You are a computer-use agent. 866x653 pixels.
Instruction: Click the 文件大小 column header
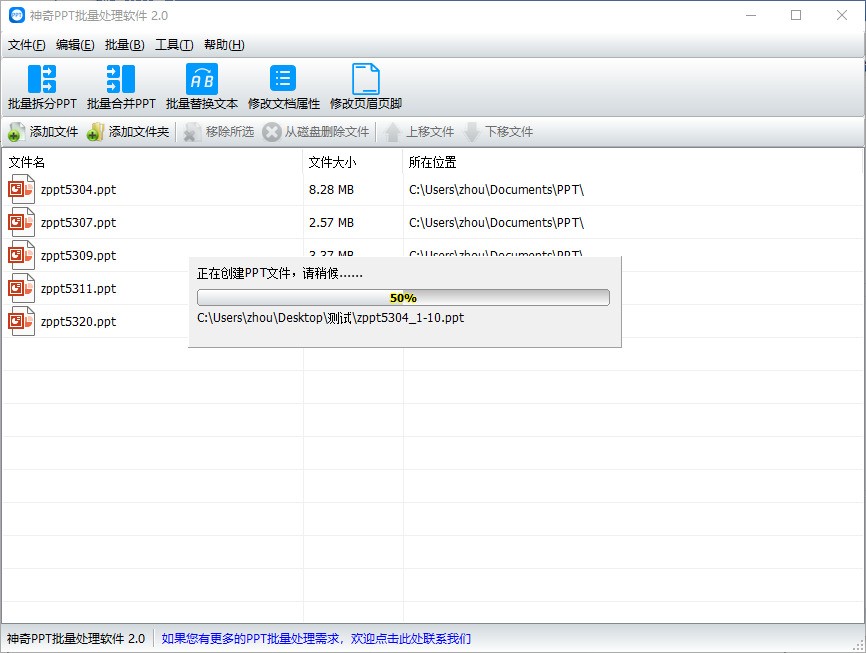click(x=332, y=162)
